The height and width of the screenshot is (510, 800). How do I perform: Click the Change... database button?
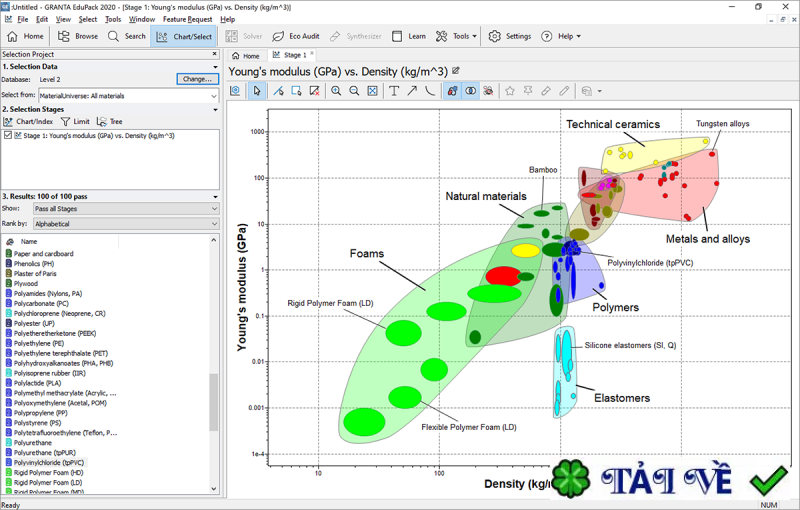point(197,79)
